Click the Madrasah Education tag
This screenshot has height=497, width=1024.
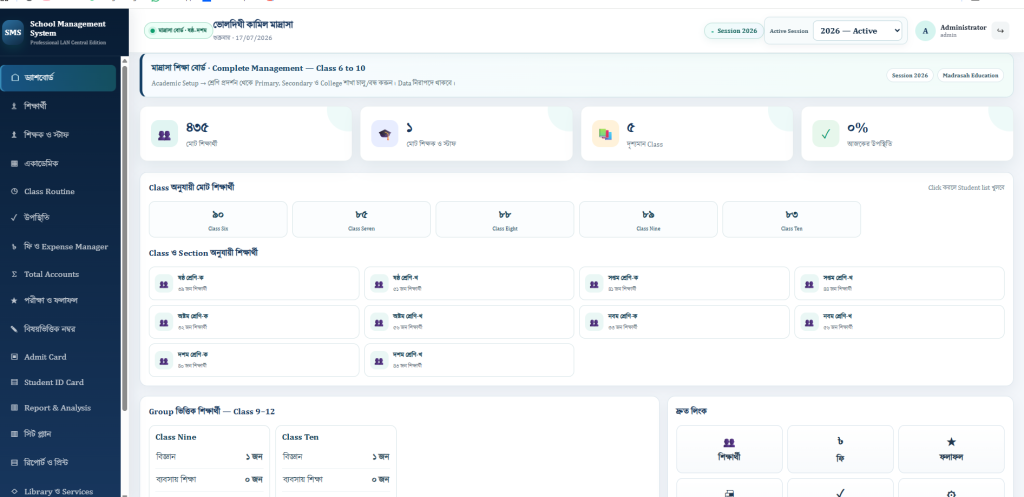[970, 75]
